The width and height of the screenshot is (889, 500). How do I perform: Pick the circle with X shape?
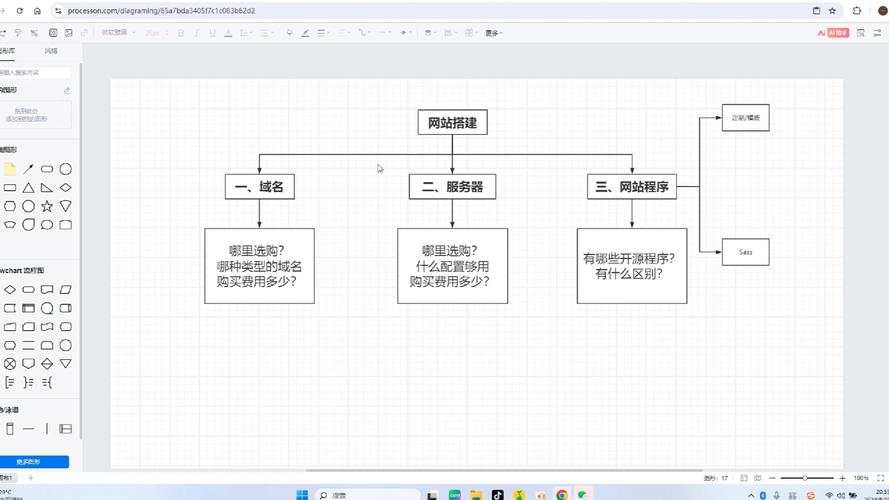[x=10, y=364]
